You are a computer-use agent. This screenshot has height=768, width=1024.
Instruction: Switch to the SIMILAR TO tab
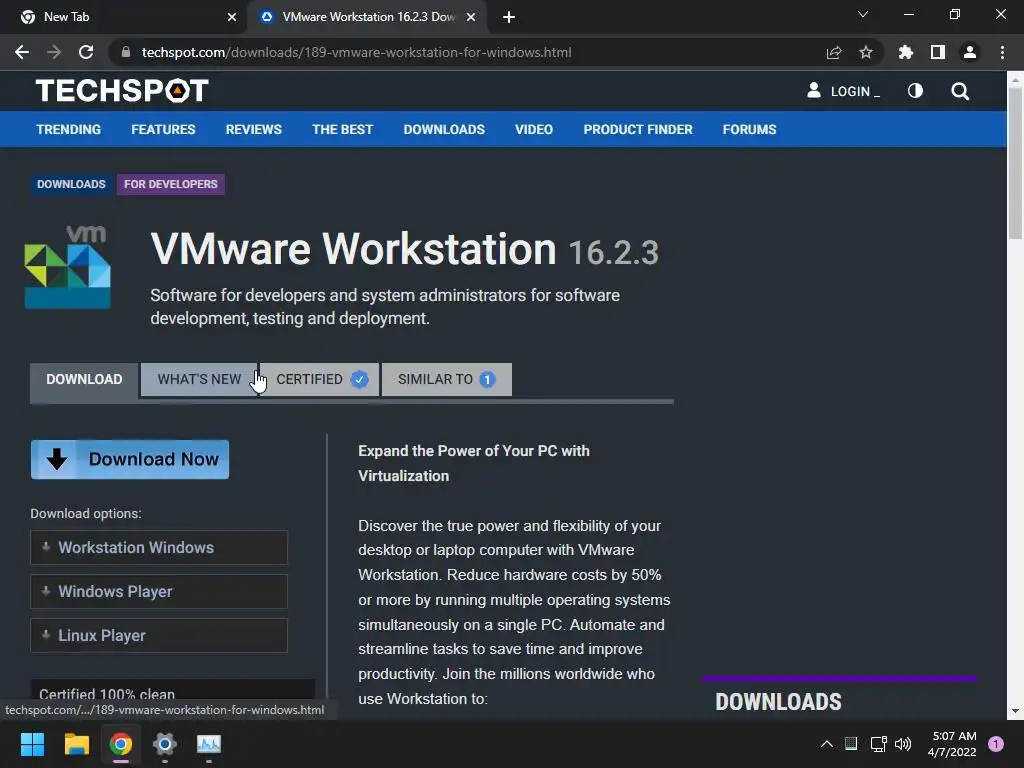click(447, 379)
